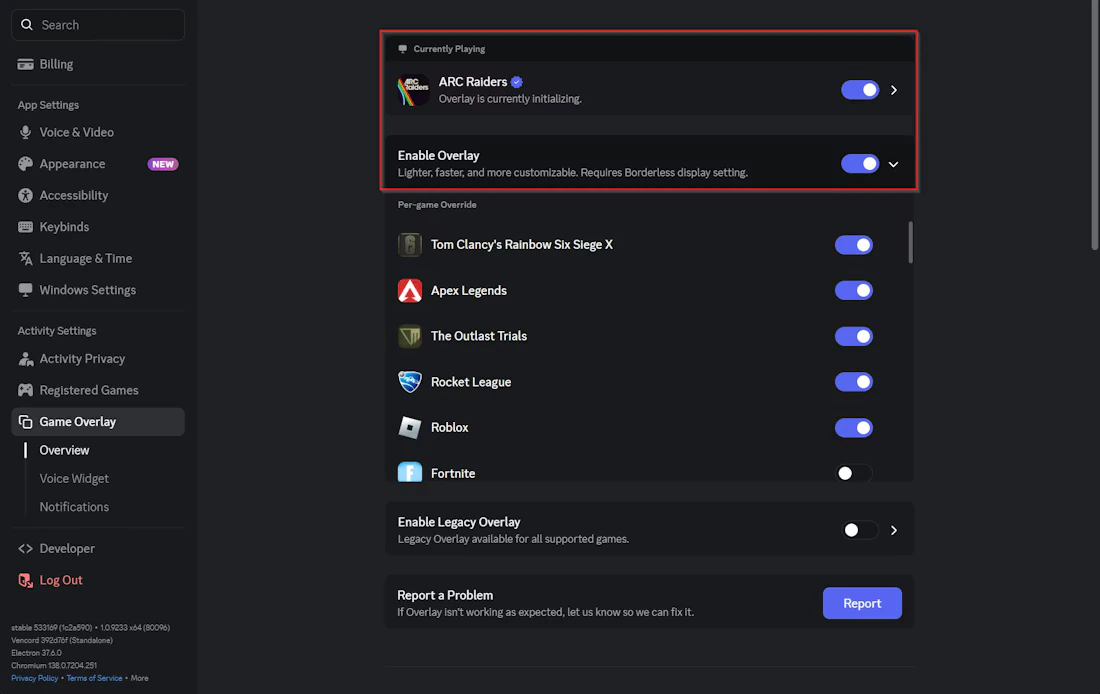Open ARC Raiders details chevron

(x=894, y=90)
